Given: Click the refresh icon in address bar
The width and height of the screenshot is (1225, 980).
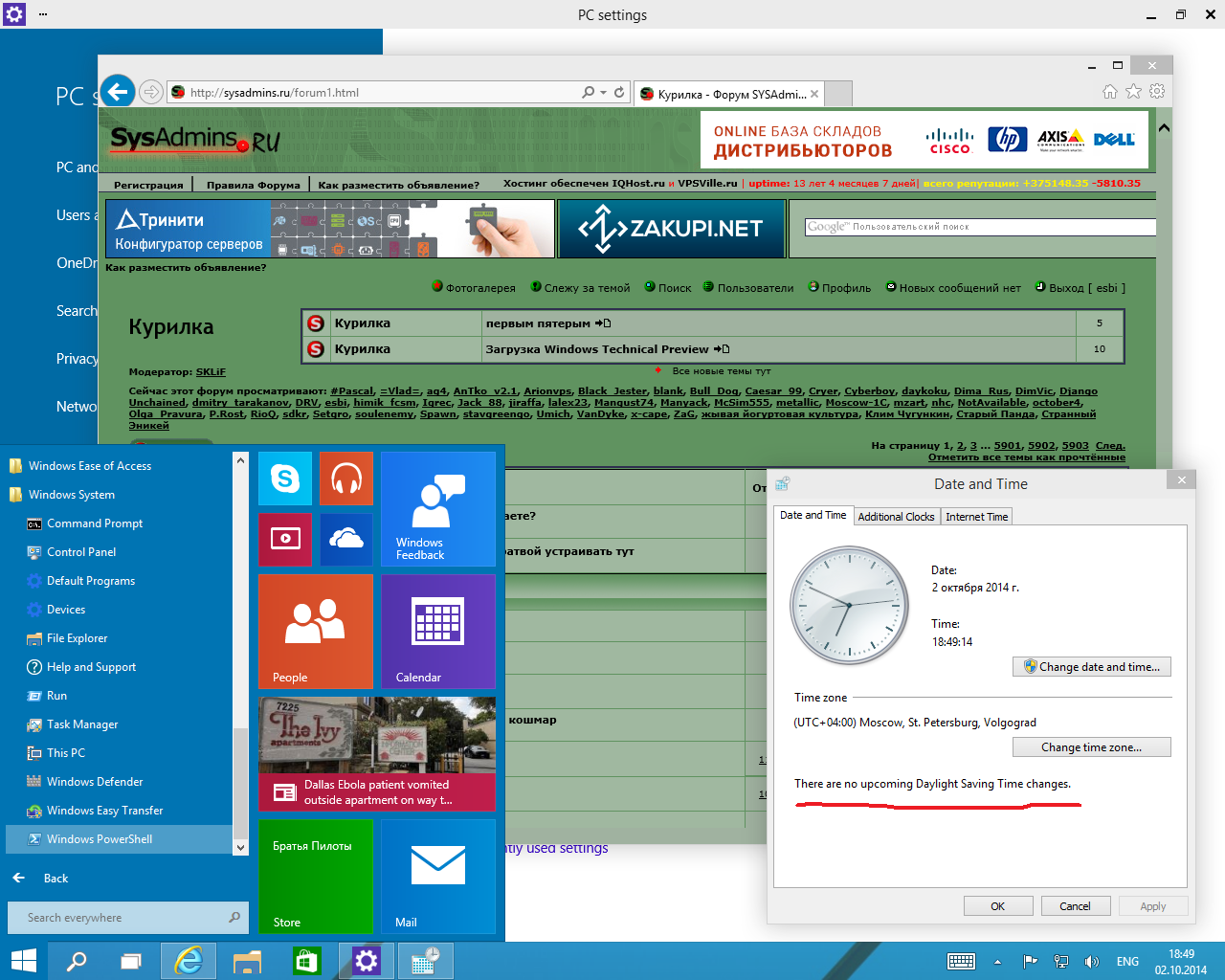Looking at the screenshot, I should [x=619, y=93].
